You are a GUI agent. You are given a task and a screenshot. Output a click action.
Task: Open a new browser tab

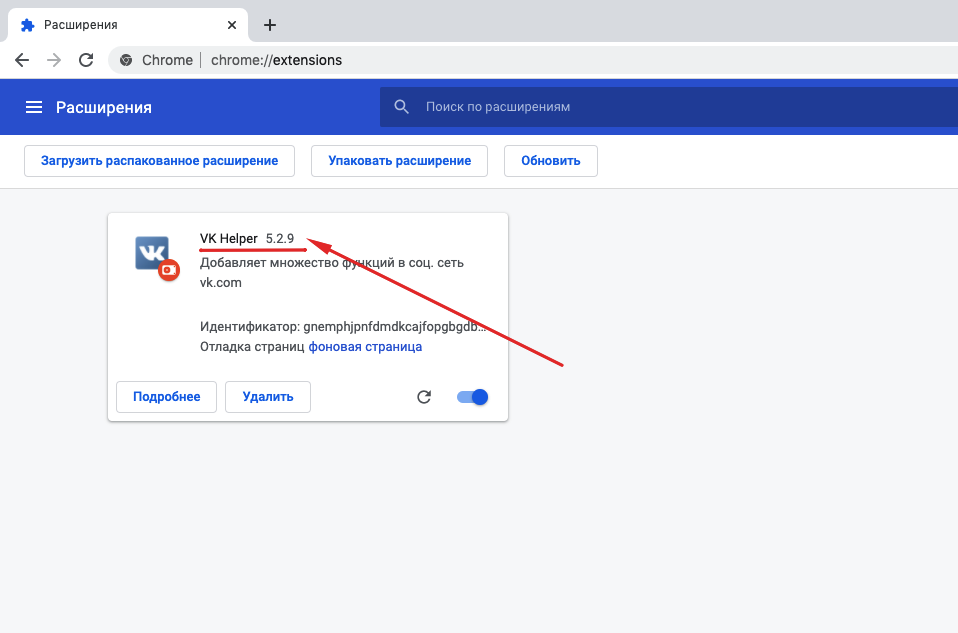point(269,25)
